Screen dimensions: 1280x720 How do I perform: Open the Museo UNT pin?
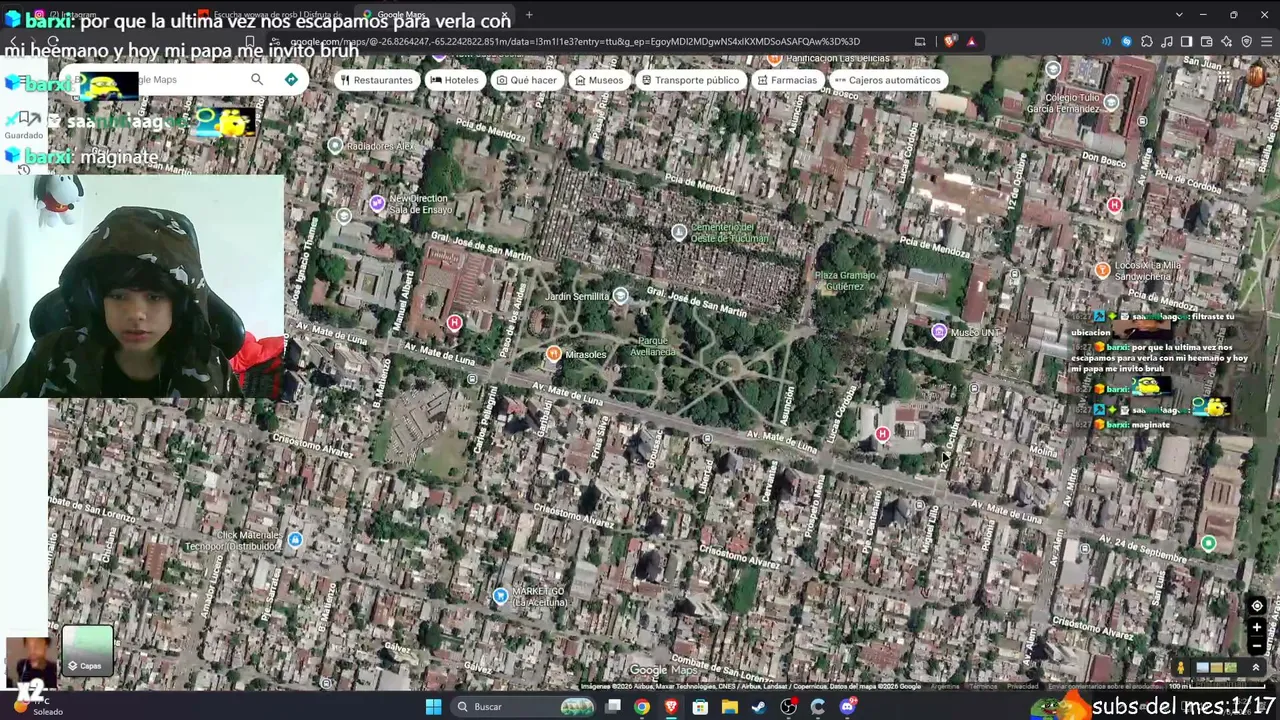click(939, 332)
